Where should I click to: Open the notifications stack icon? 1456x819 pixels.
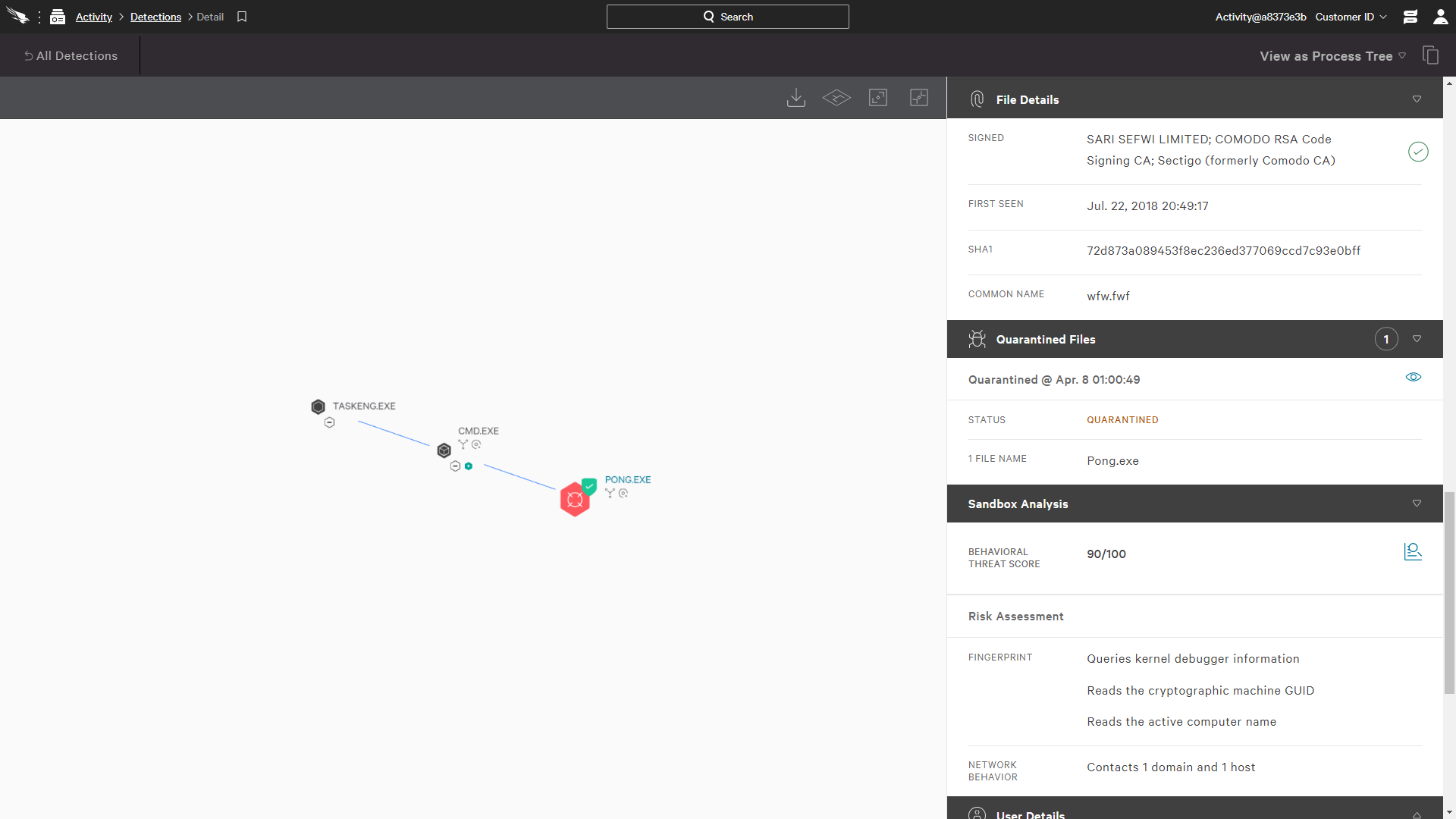(x=1410, y=17)
